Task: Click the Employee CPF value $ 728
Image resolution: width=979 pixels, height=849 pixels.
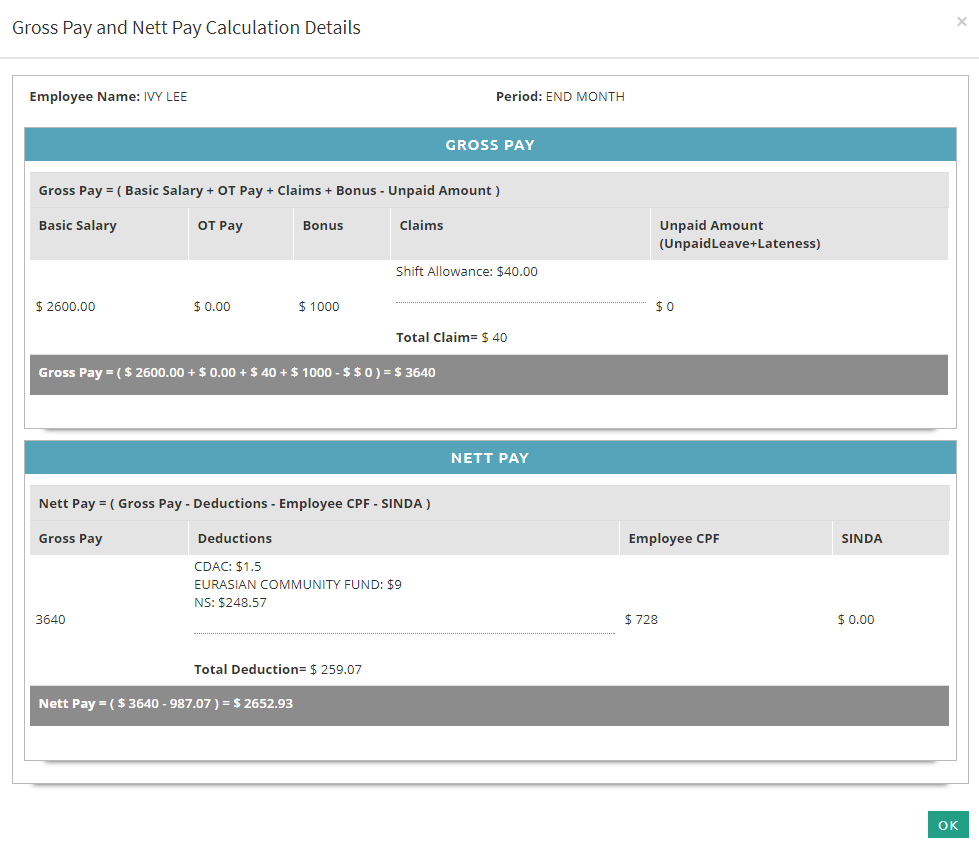Action: 641,620
